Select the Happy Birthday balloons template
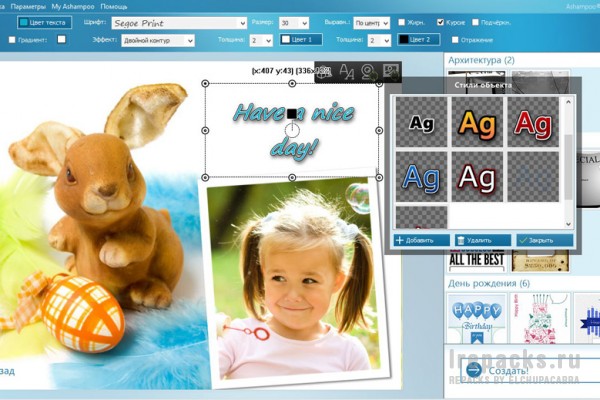Viewport: 600px width, 400px height. pos(476,318)
